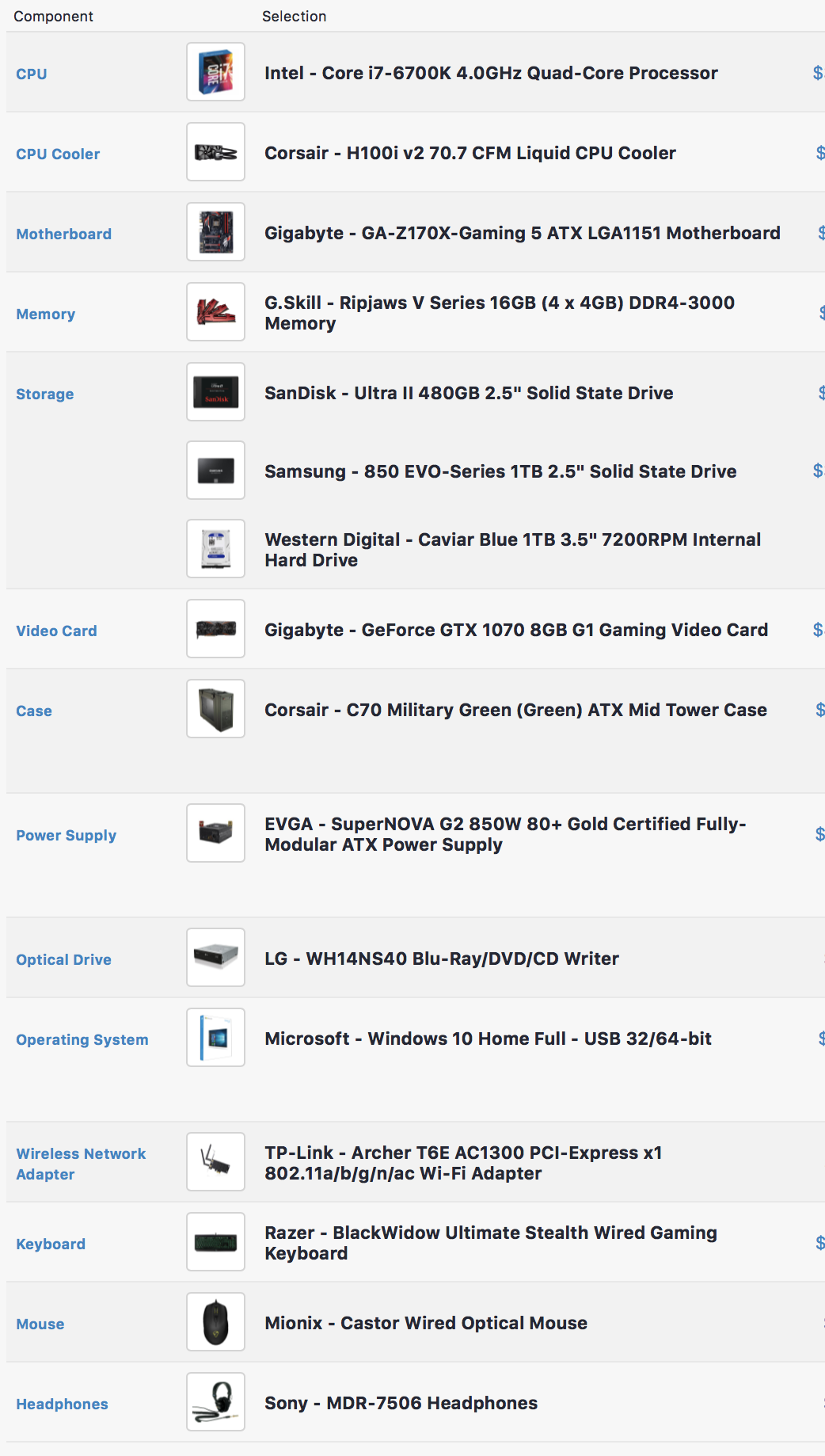This screenshot has height=1456, width=825.
Task: View Gigabyte GeForce GTX 1070 G1 Gaming
Action: (516, 630)
